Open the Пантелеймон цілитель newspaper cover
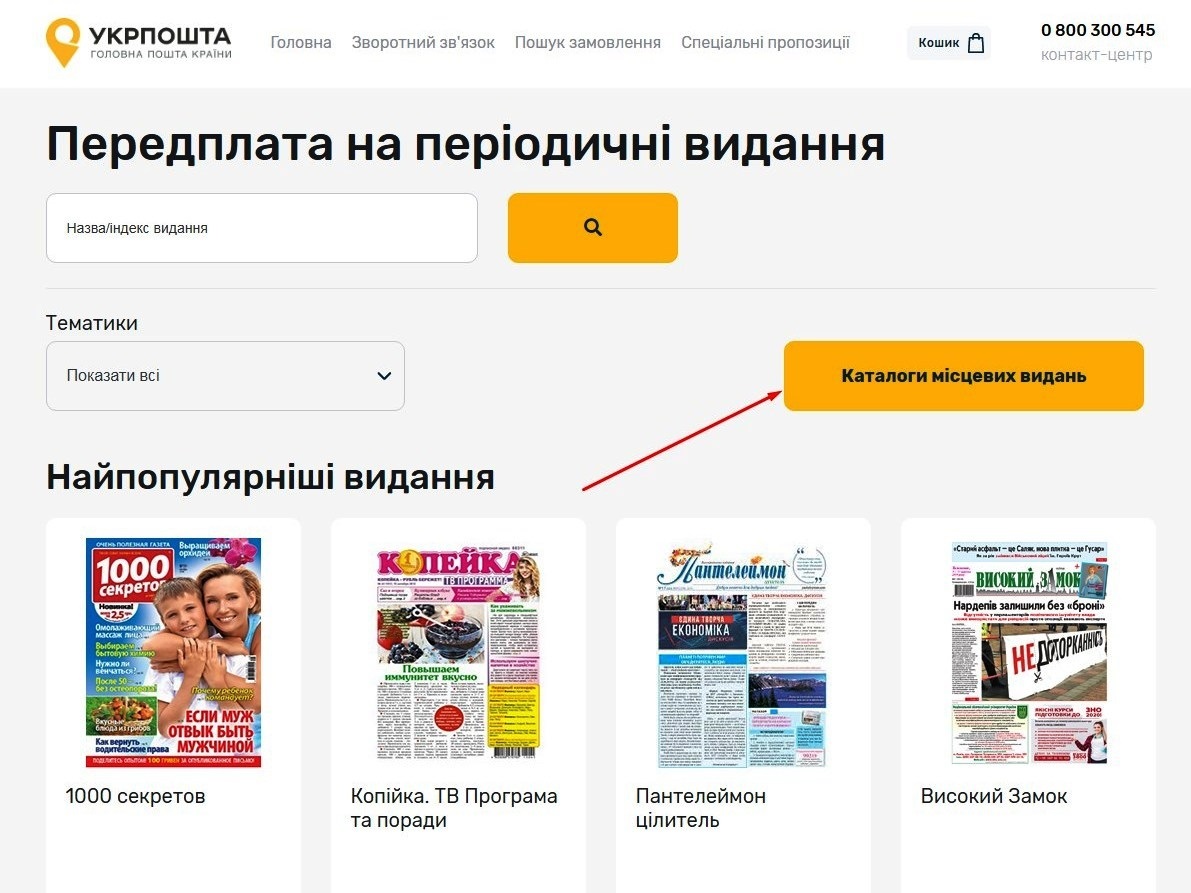1191x893 pixels. coord(743,654)
